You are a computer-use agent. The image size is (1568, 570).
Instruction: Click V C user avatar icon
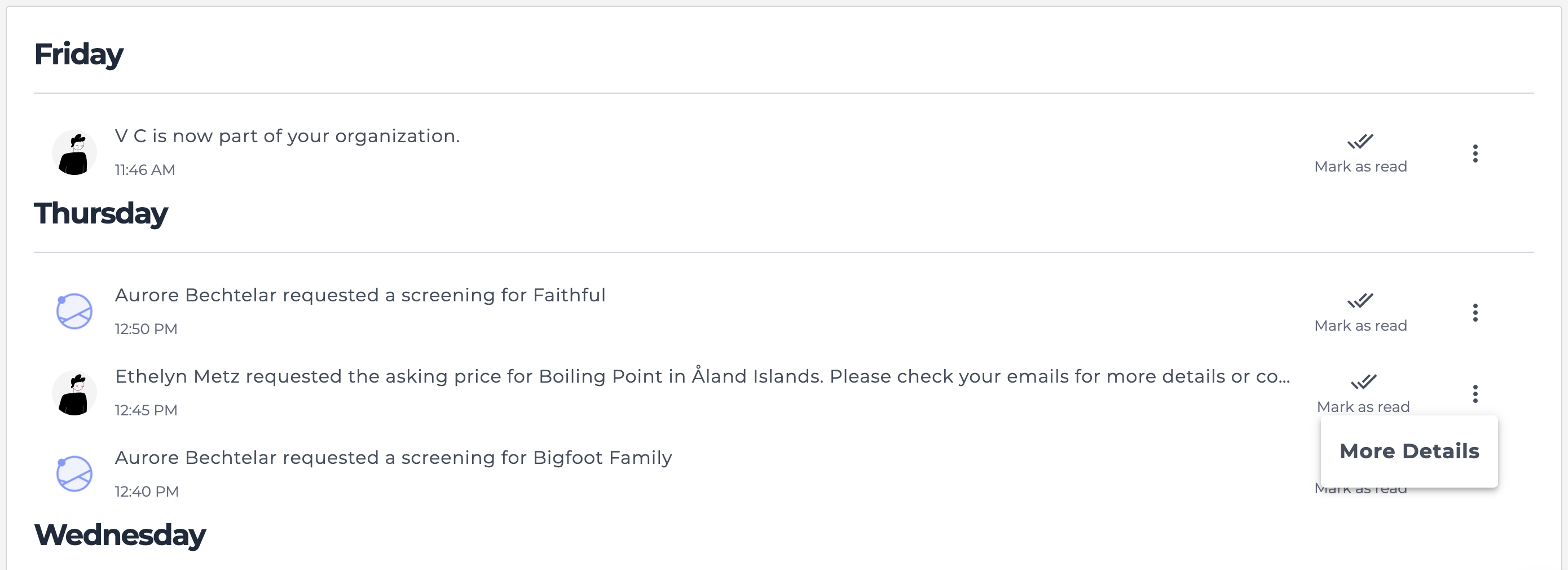pos(74,153)
